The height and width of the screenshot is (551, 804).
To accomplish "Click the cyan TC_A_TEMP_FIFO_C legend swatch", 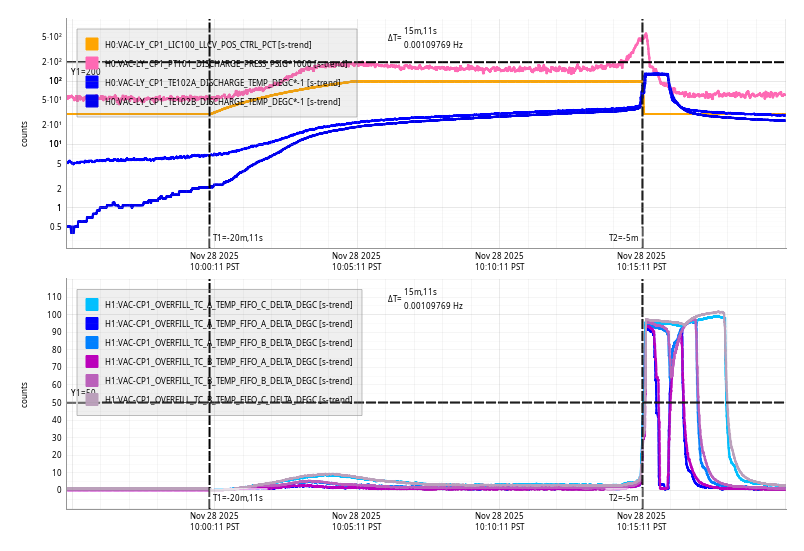I will click(x=92, y=305).
